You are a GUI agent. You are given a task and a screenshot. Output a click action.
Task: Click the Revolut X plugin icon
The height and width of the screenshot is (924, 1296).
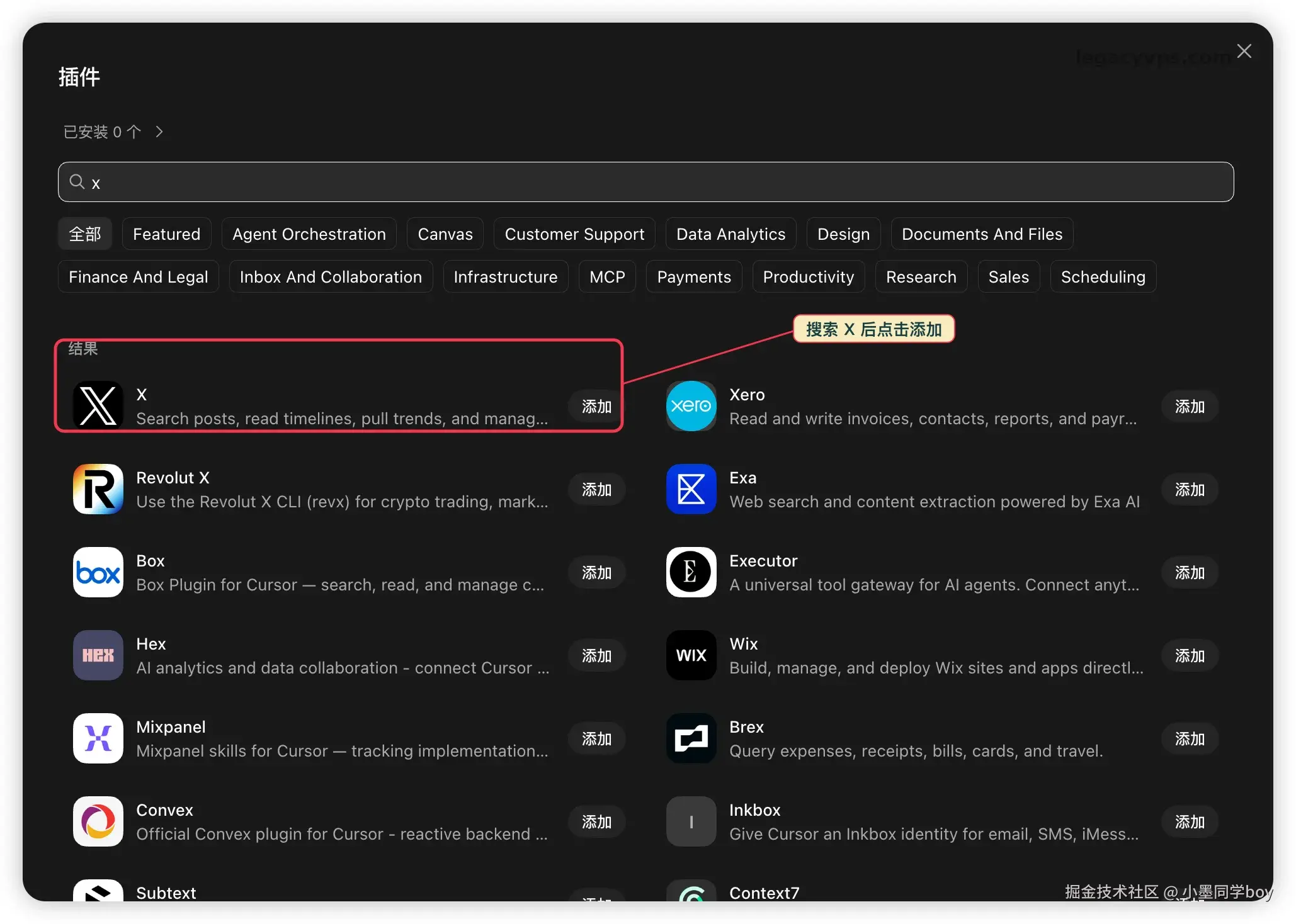(98, 489)
